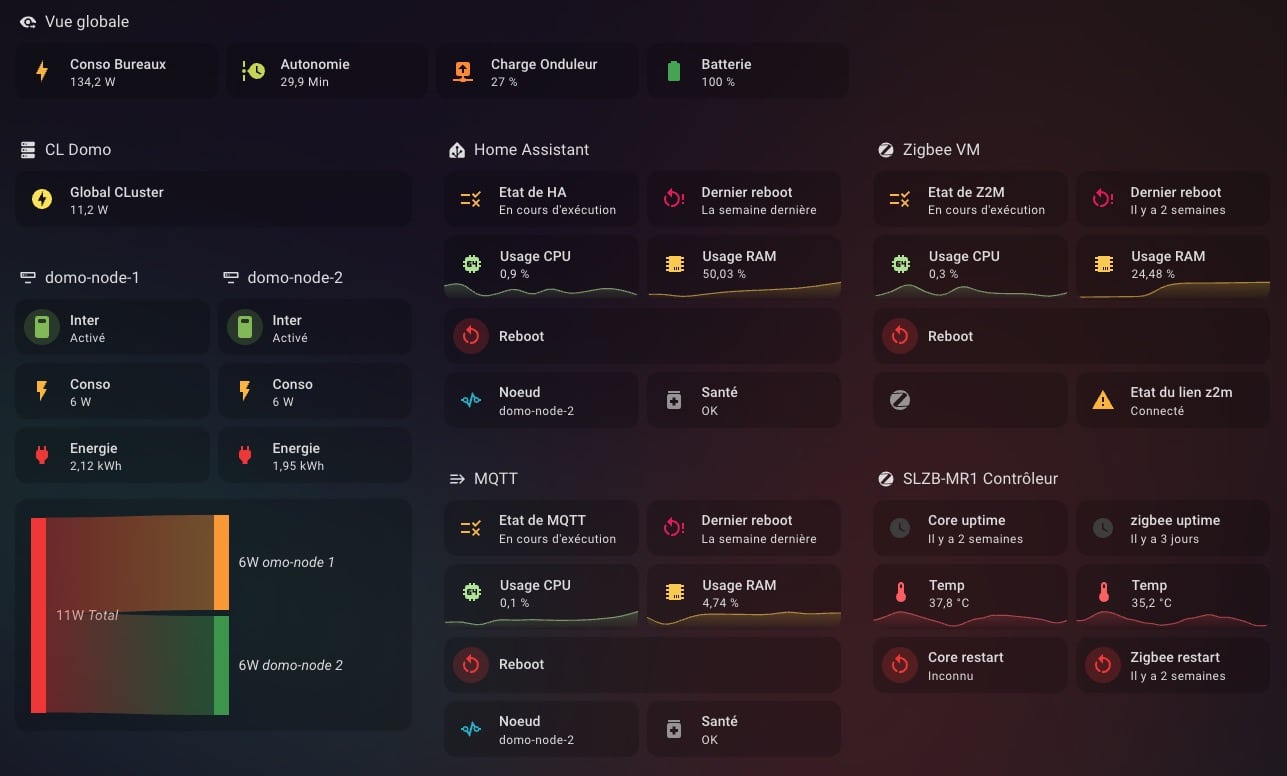Click the Global CLuster yellow bolt icon
The width and height of the screenshot is (1287, 776).
[x=42, y=199]
